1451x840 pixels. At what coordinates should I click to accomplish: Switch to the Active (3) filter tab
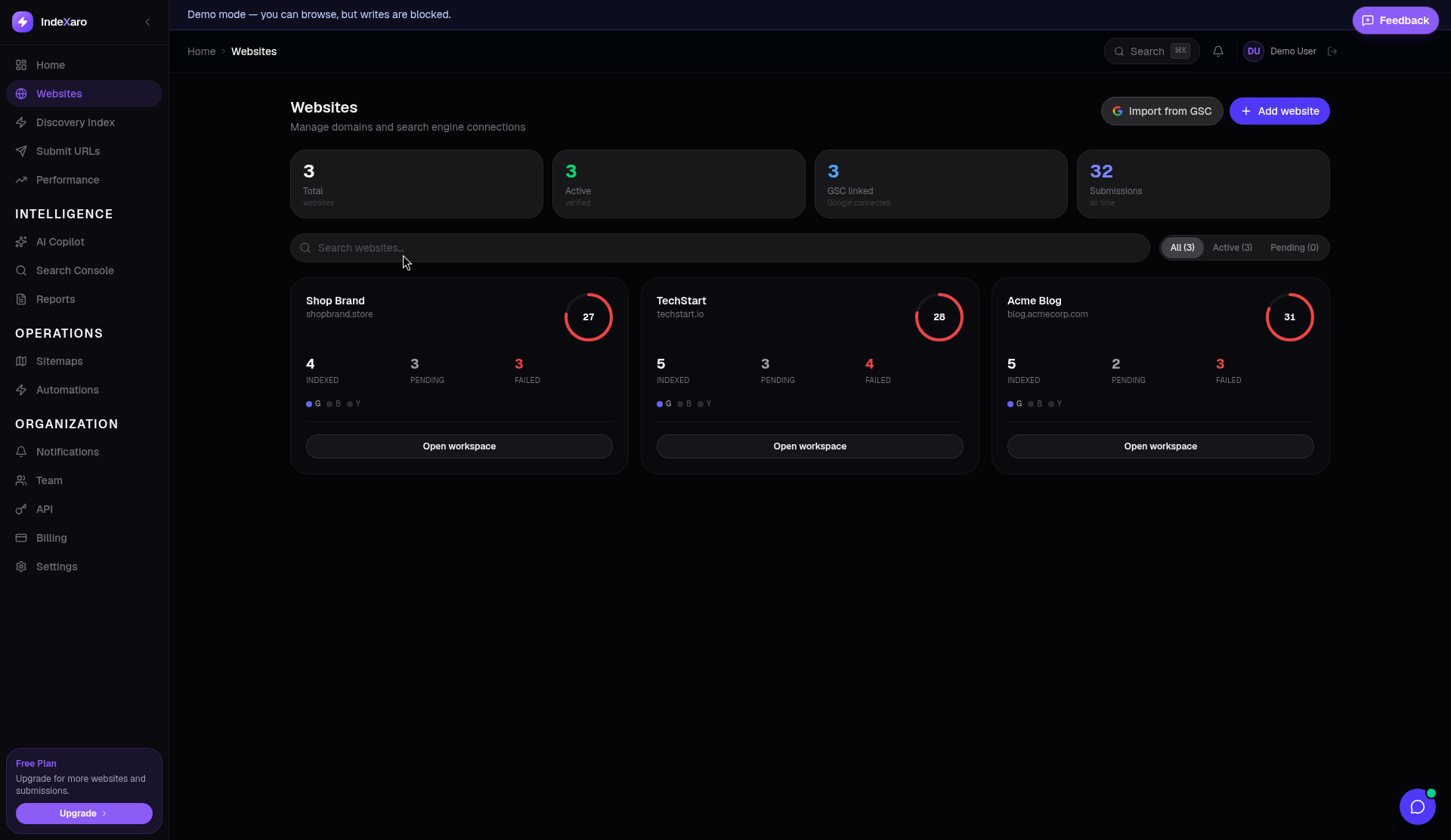coord(1232,248)
